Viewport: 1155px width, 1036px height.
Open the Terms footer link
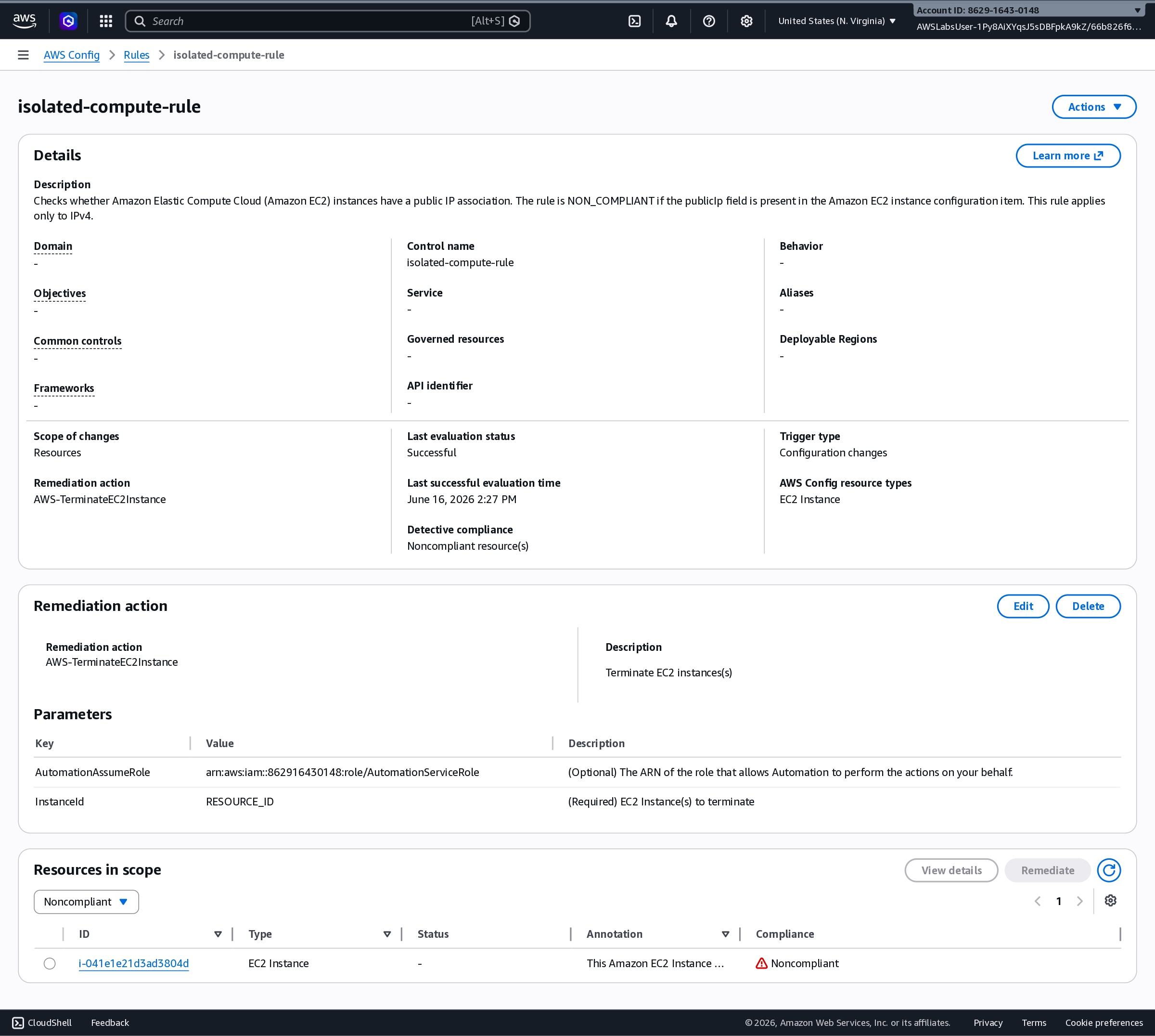pyautogui.click(x=1034, y=1023)
